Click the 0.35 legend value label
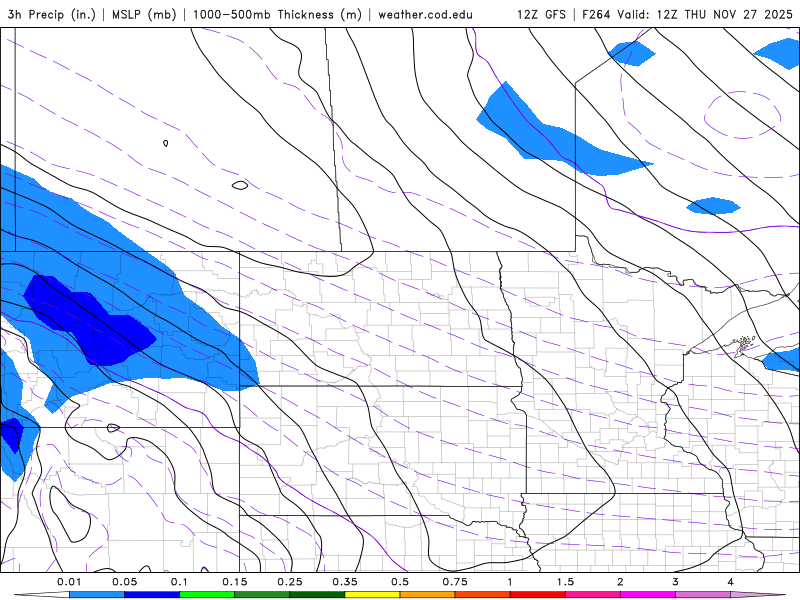800x600 pixels. coord(345,582)
